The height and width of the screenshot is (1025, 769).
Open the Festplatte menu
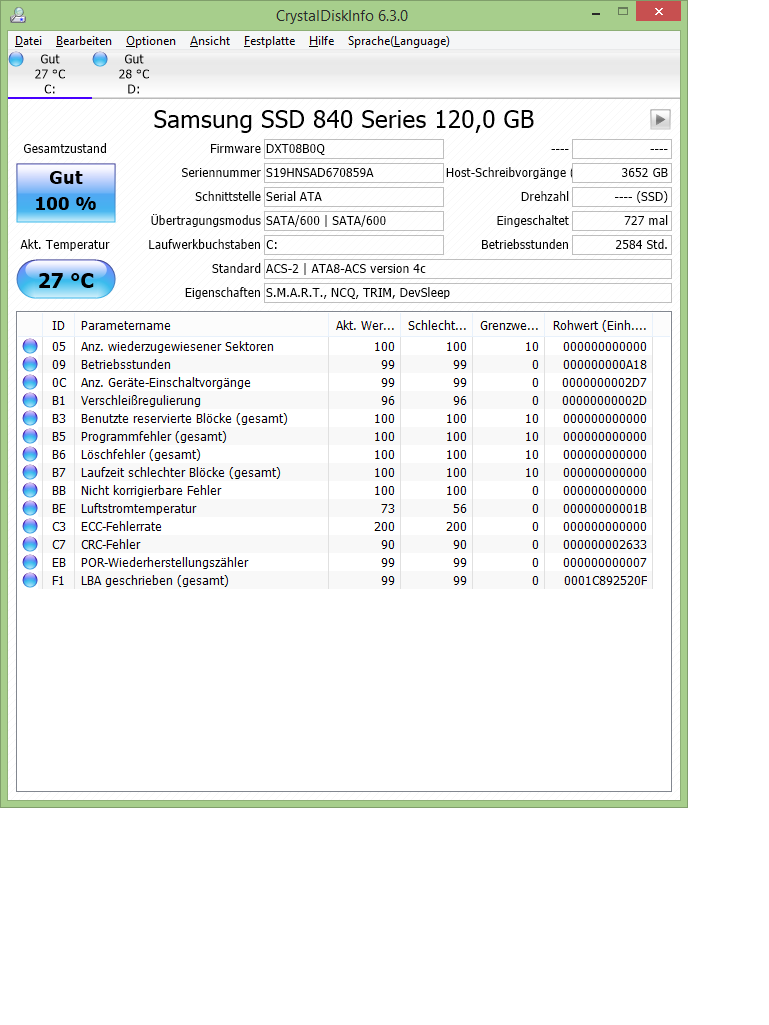click(269, 41)
